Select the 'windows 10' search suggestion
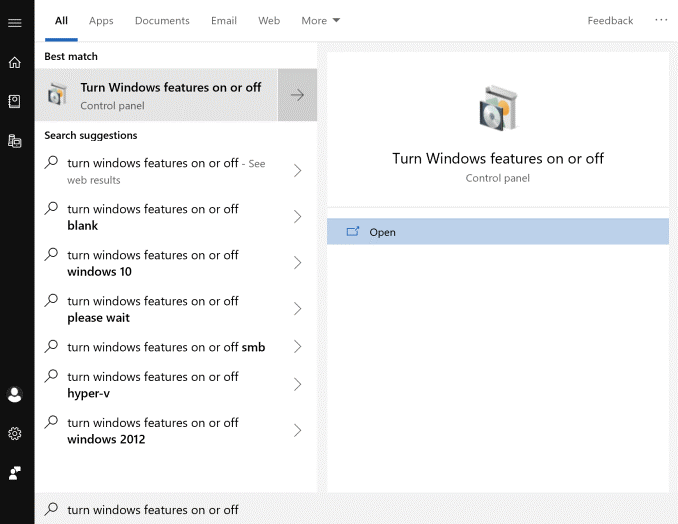This screenshot has height=524, width=678. (x=176, y=263)
